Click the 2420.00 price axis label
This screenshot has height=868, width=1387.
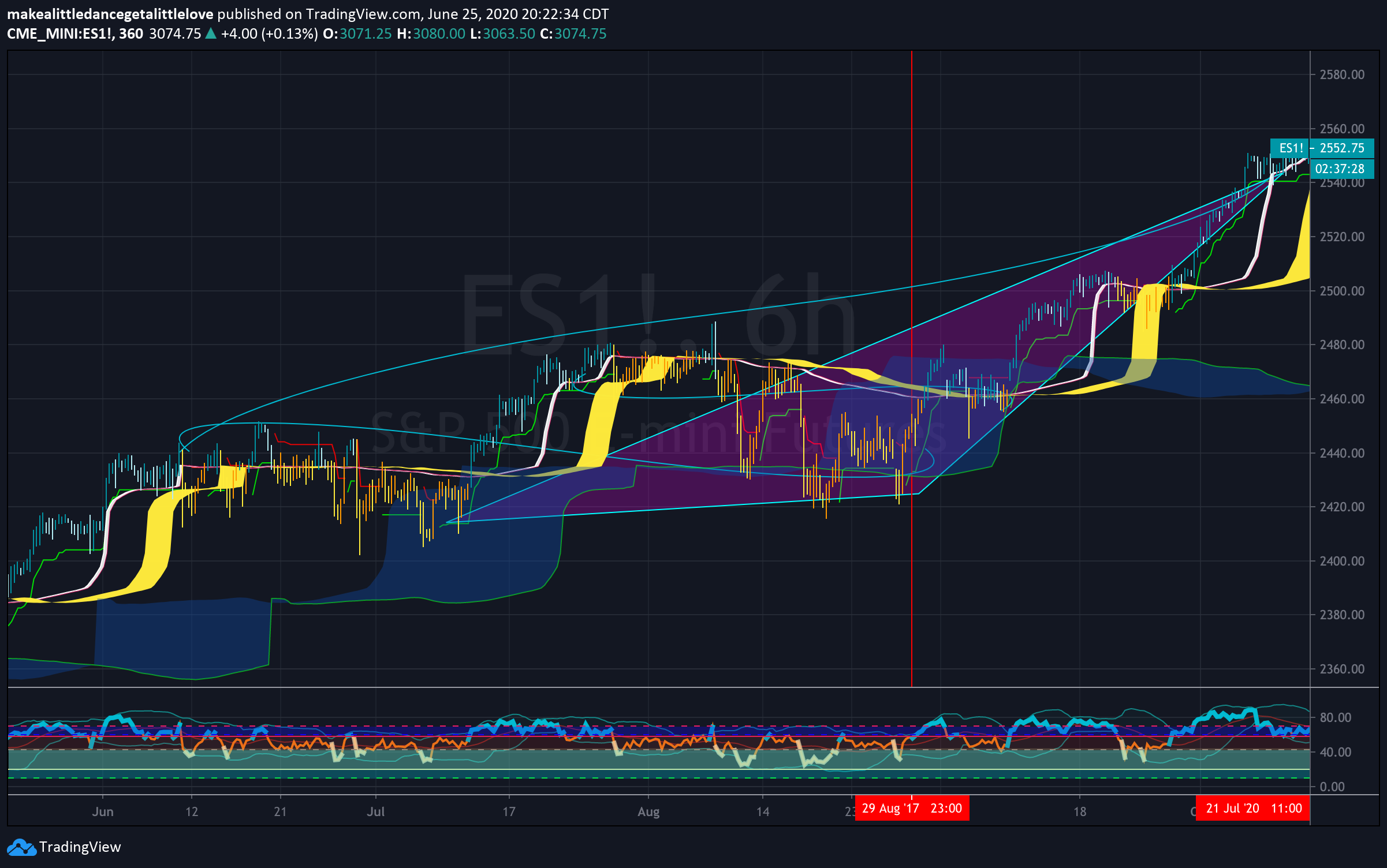[x=1342, y=507]
